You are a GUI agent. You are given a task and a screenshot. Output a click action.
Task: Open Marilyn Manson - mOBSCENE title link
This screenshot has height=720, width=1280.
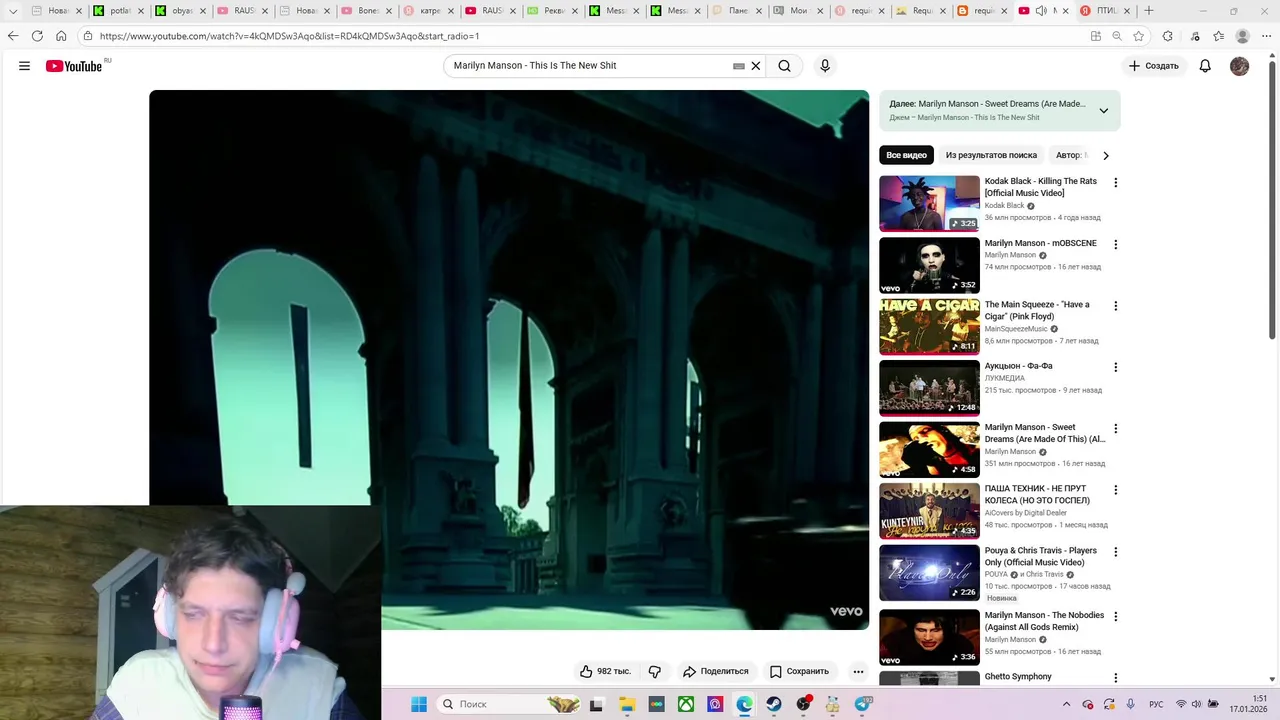click(x=1041, y=243)
